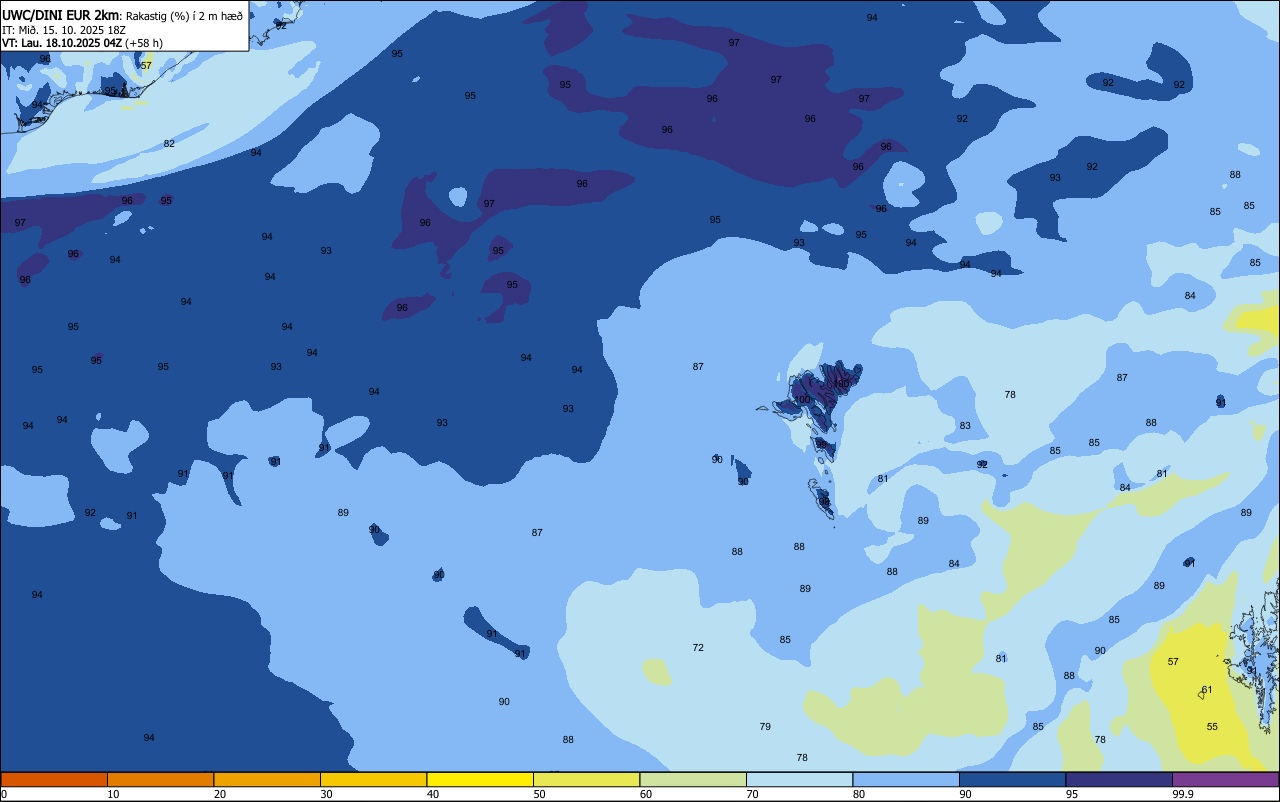Pick the 20–30 amber legend segment

[267, 779]
